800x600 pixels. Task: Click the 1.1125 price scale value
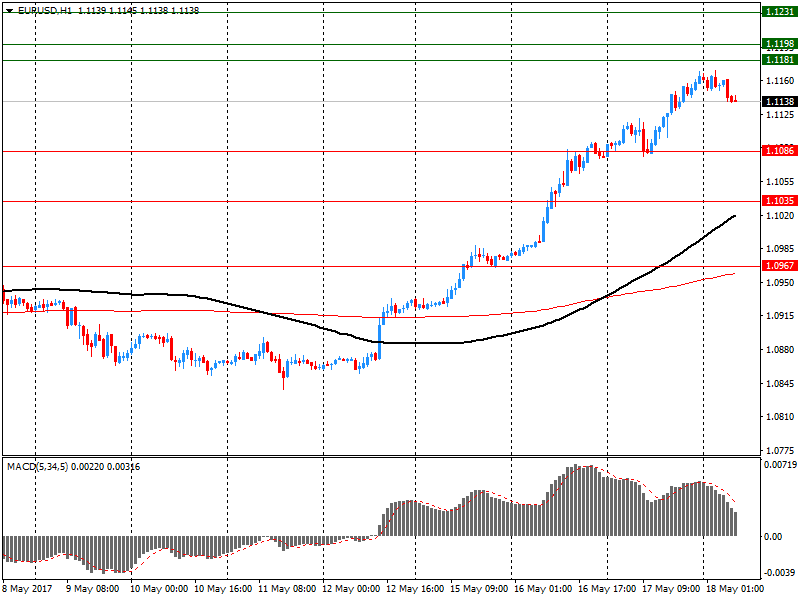[x=780, y=115]
